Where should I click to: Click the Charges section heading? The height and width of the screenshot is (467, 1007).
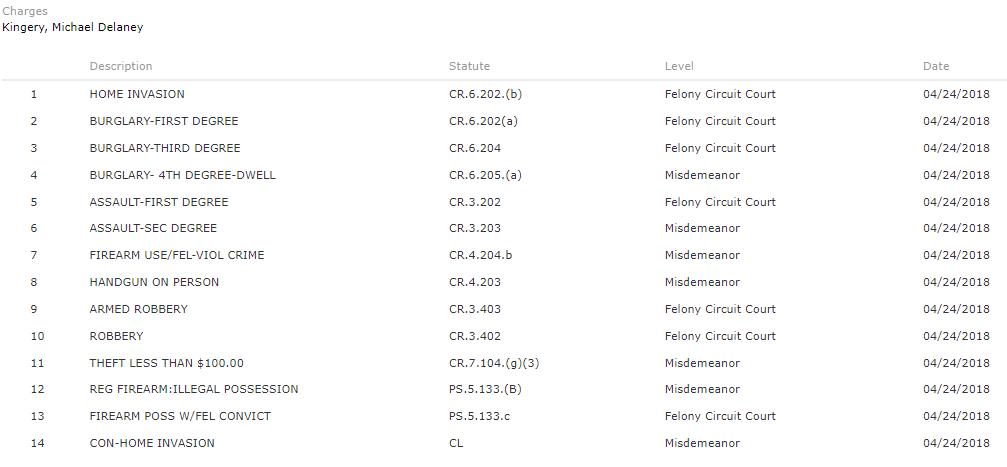(x=25, y=11)
